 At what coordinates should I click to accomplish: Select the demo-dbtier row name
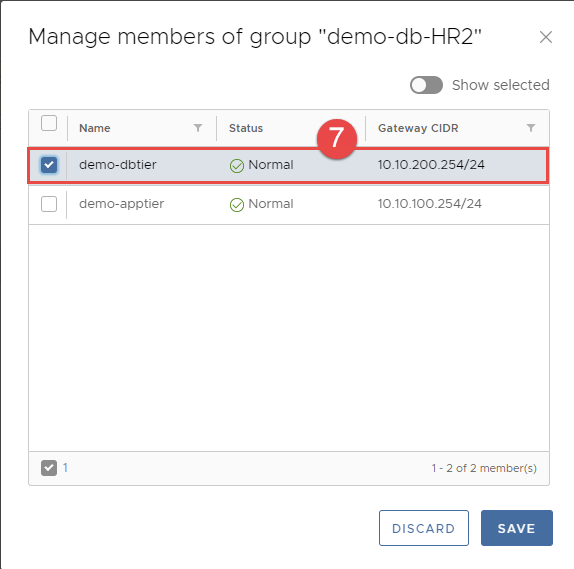[118, 164]
